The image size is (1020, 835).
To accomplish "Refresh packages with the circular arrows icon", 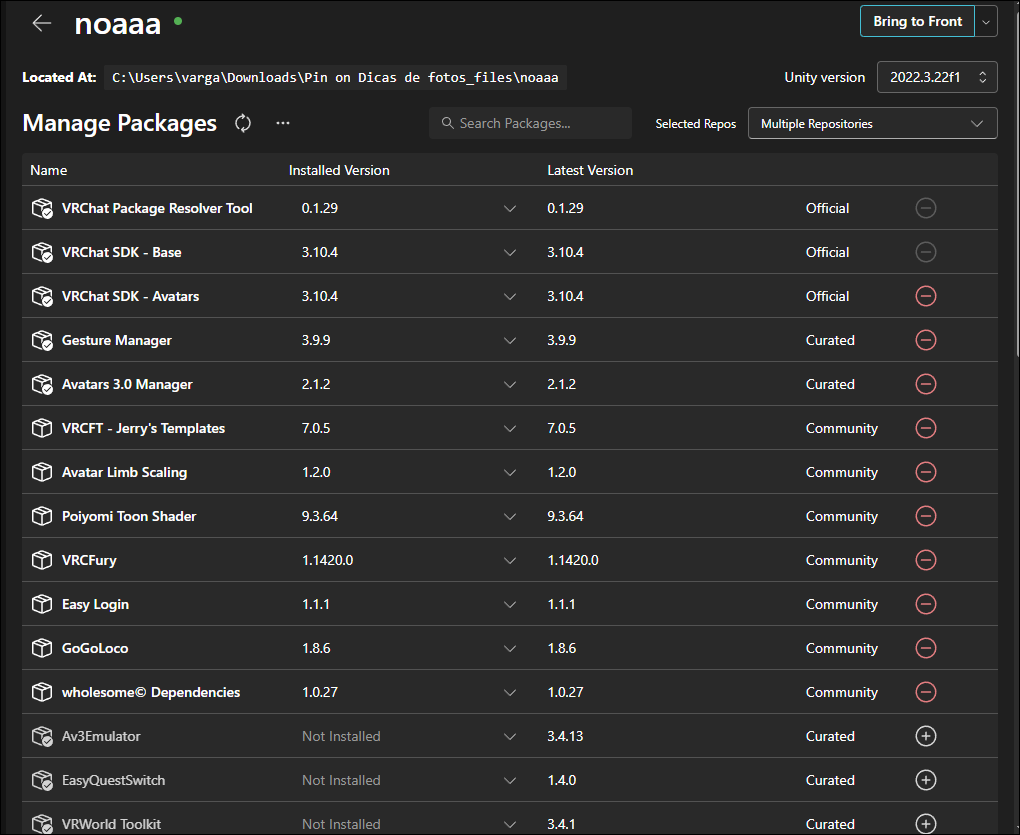I will point(243,123).
